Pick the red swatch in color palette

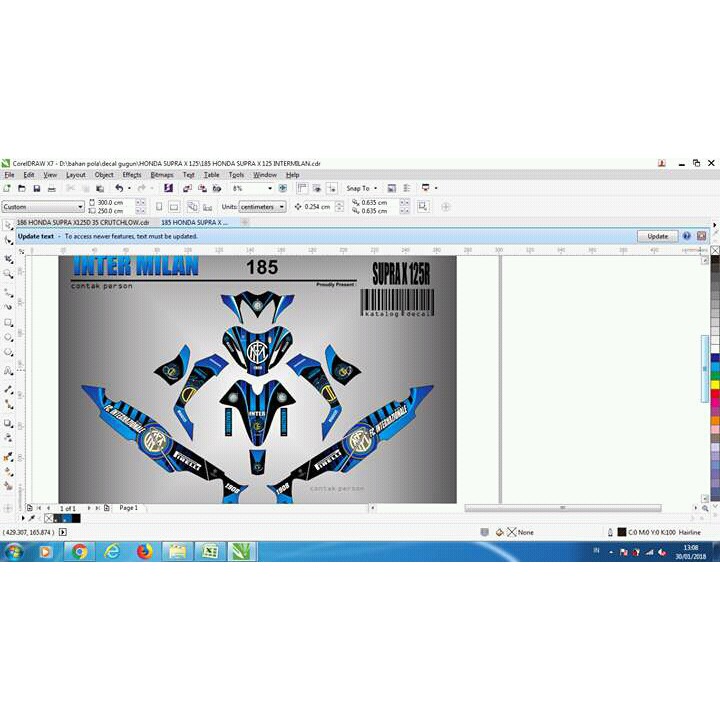tap(715, 394)
